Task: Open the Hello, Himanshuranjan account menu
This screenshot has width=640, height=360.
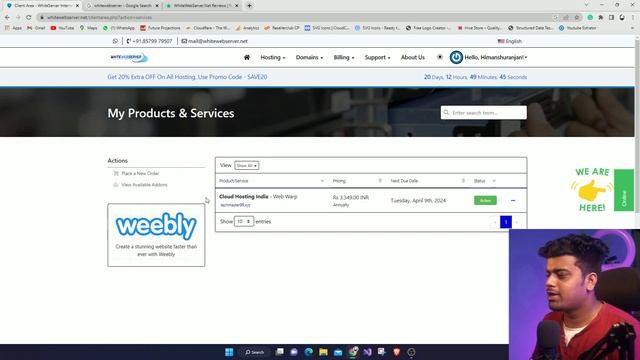Action: point(496,58)
